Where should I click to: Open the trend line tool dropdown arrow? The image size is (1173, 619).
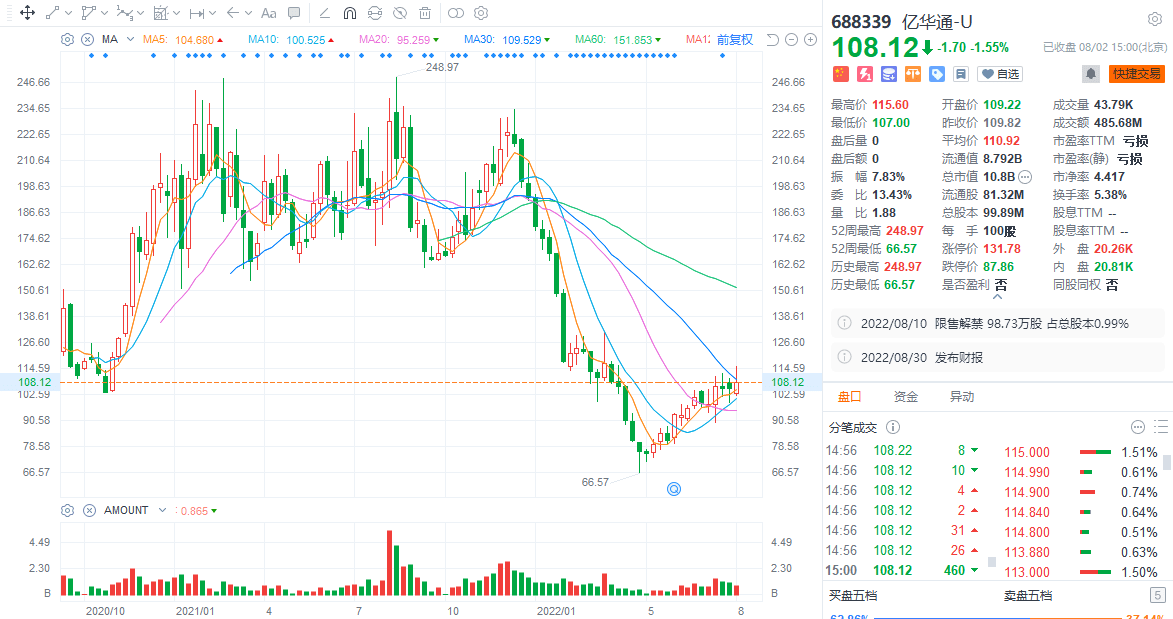point(68,13)
